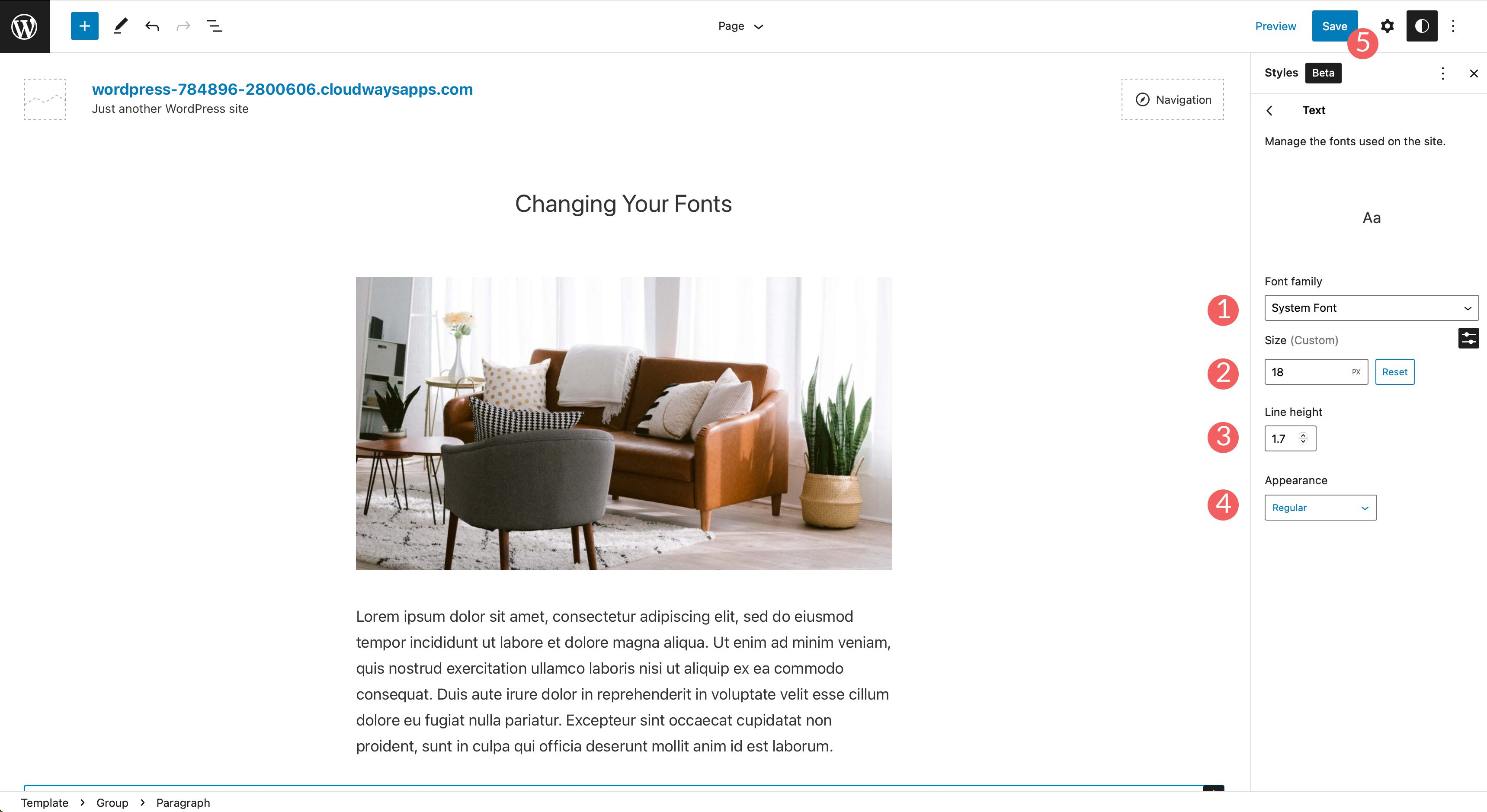Click the Redo arrow icon
Image resolution: width=1487 pixels, height=812 pixels.
click(x=182, y=26)
